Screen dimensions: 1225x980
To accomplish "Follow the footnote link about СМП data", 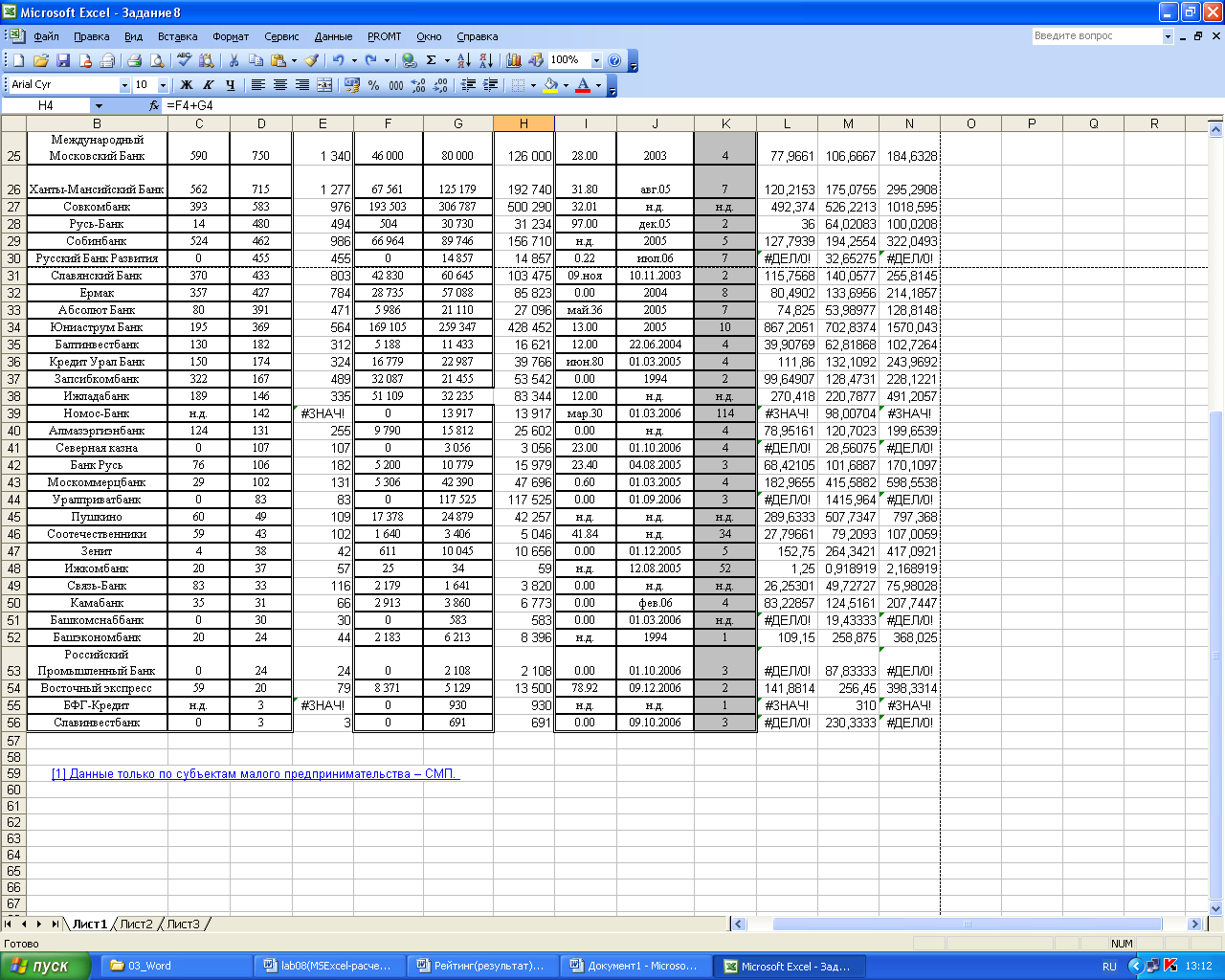I will pyautogui.click(x=256, y=773).
